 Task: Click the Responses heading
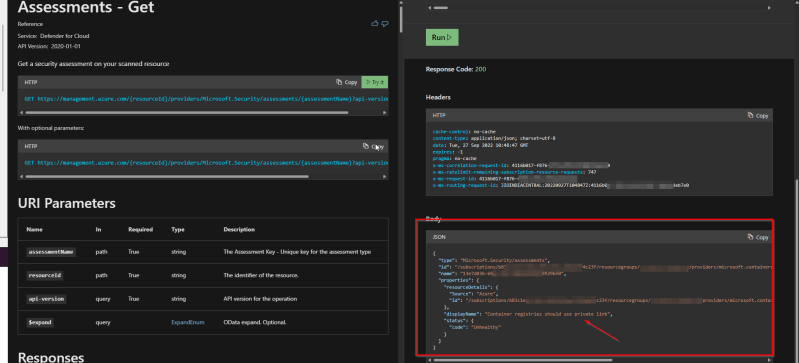click(51, 358)
